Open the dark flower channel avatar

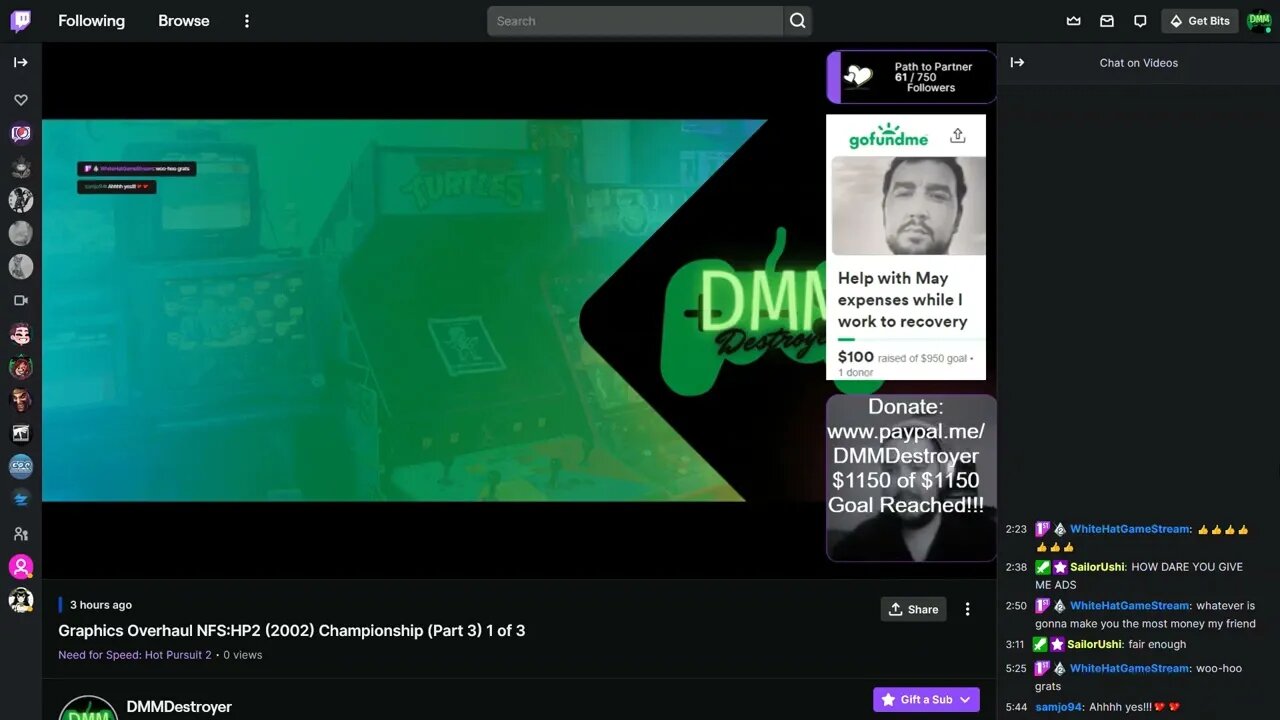pyautogui.click(x=21, y=166)
